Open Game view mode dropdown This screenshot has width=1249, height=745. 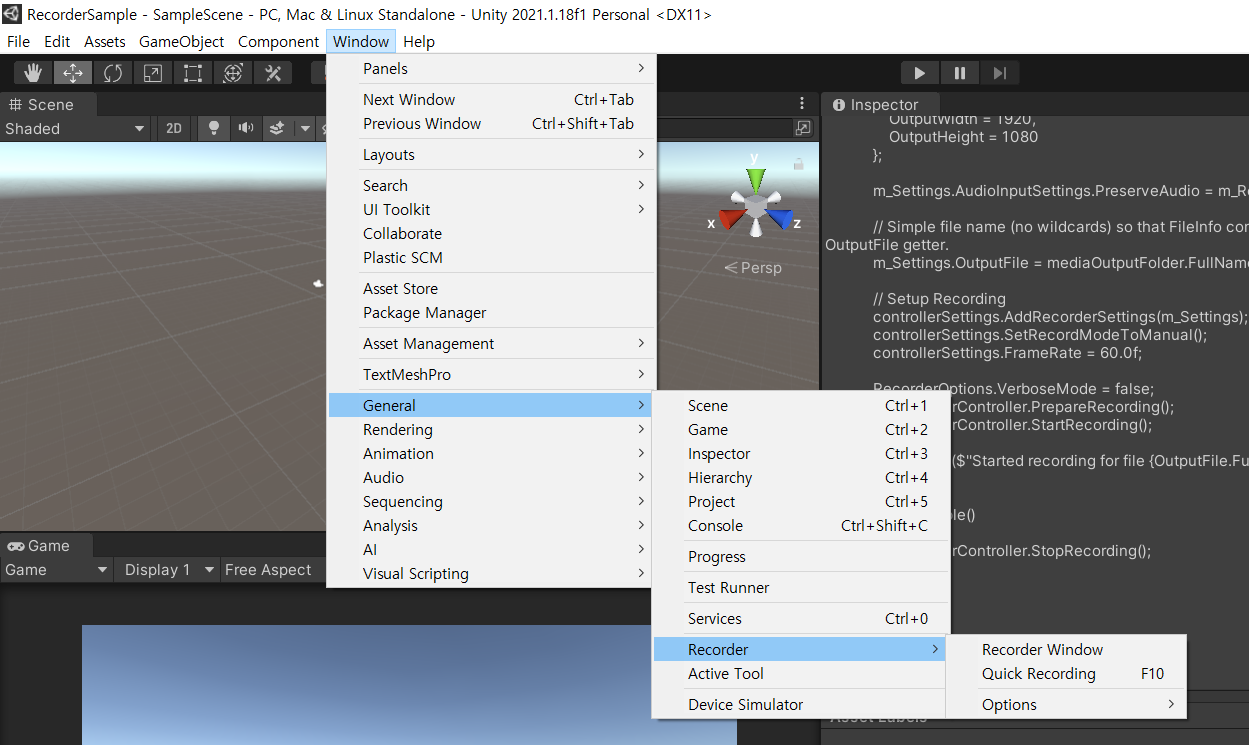pos(56,569)
